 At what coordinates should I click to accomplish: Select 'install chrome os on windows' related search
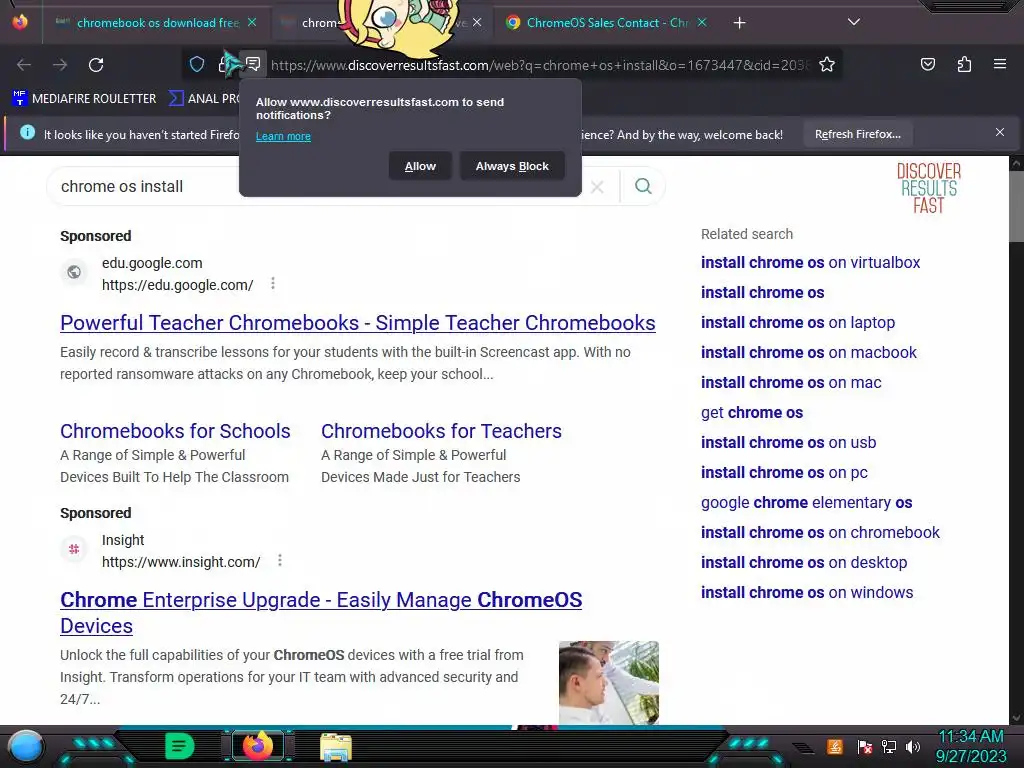point(807,593)
